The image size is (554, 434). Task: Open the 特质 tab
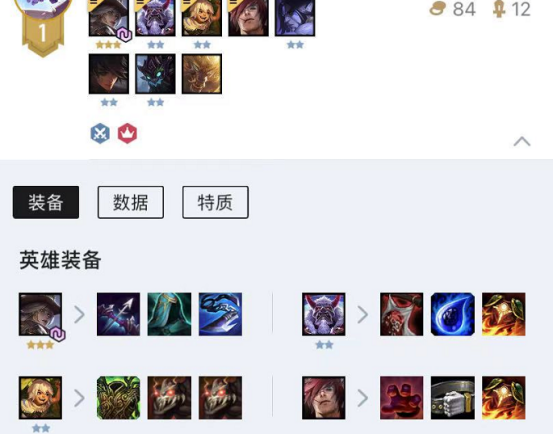[x=216, y=202]
